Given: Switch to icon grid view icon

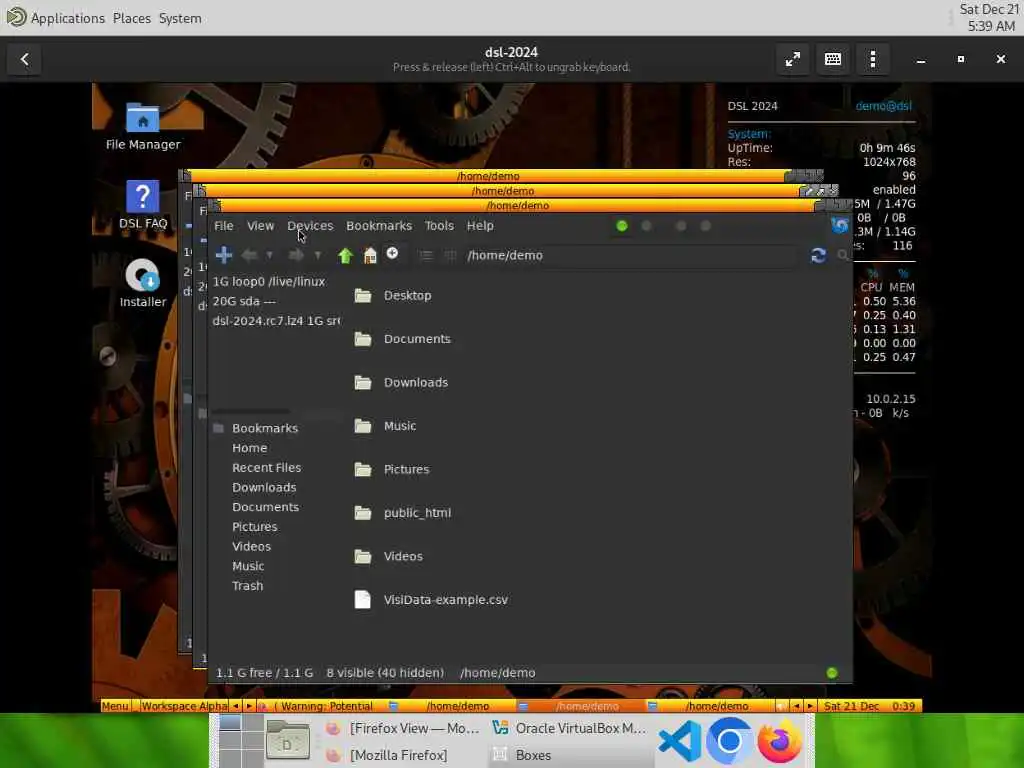Looking at the screenshot, I should (450, 255).
